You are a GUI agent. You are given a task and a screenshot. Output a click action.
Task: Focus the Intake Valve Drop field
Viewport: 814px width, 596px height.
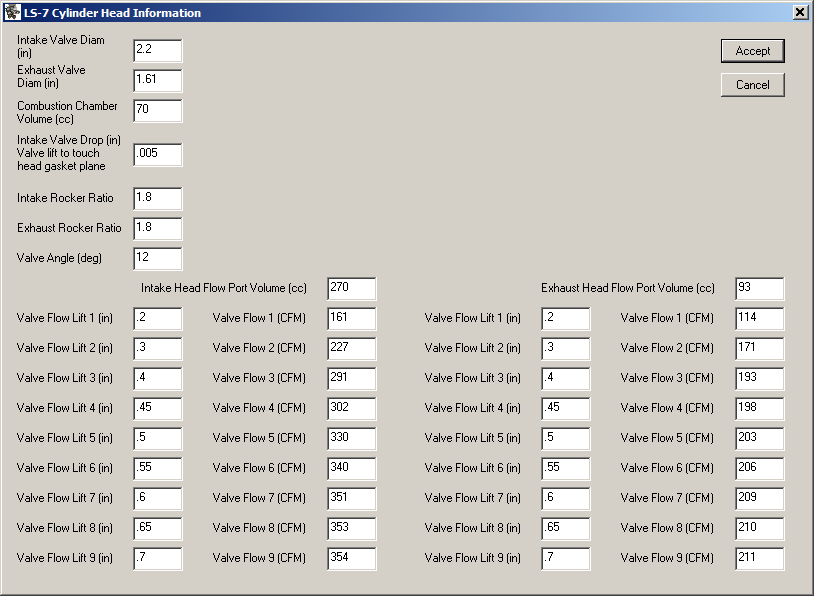(158, 155)
